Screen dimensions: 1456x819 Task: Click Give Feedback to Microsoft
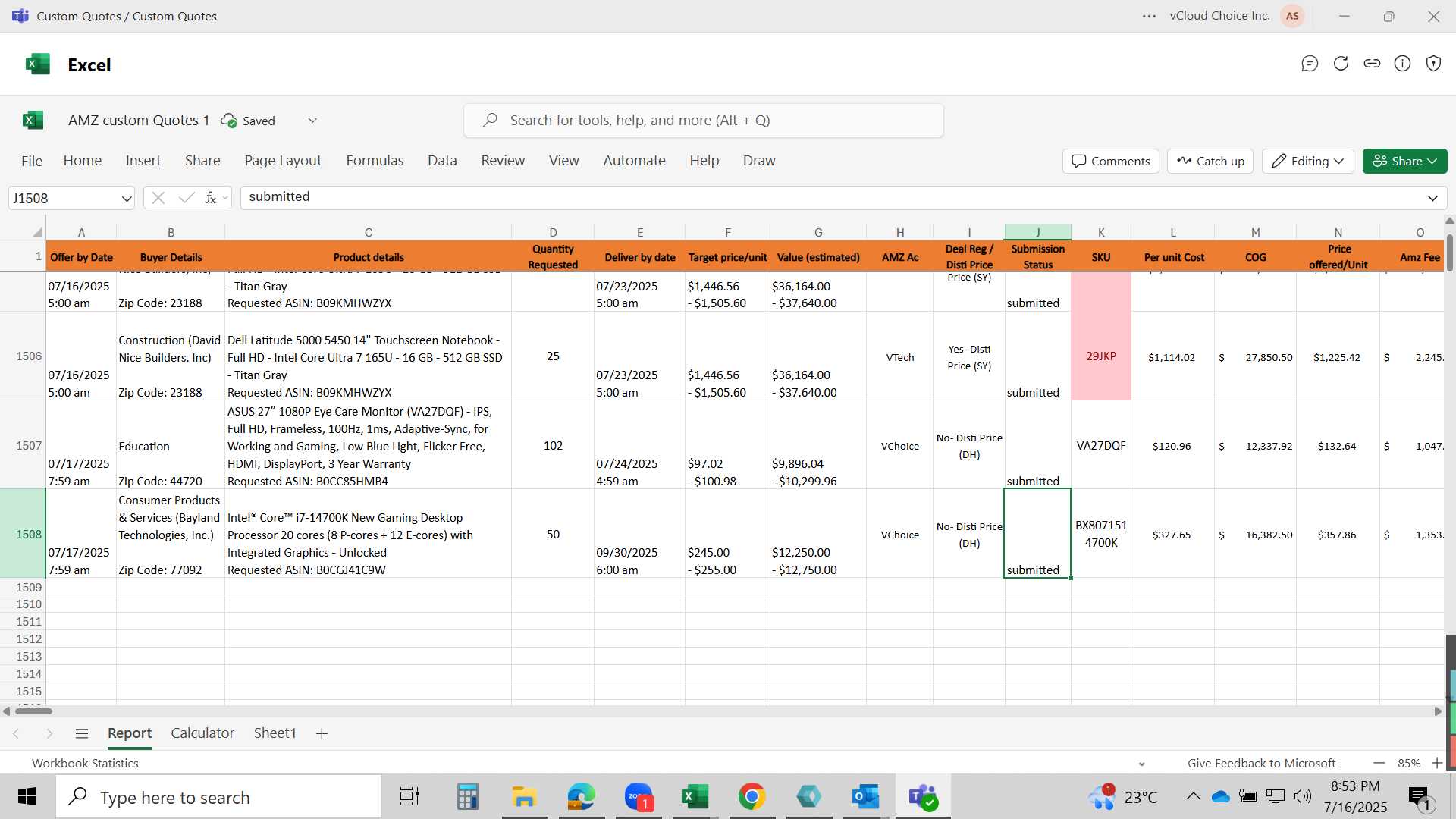1261,763
